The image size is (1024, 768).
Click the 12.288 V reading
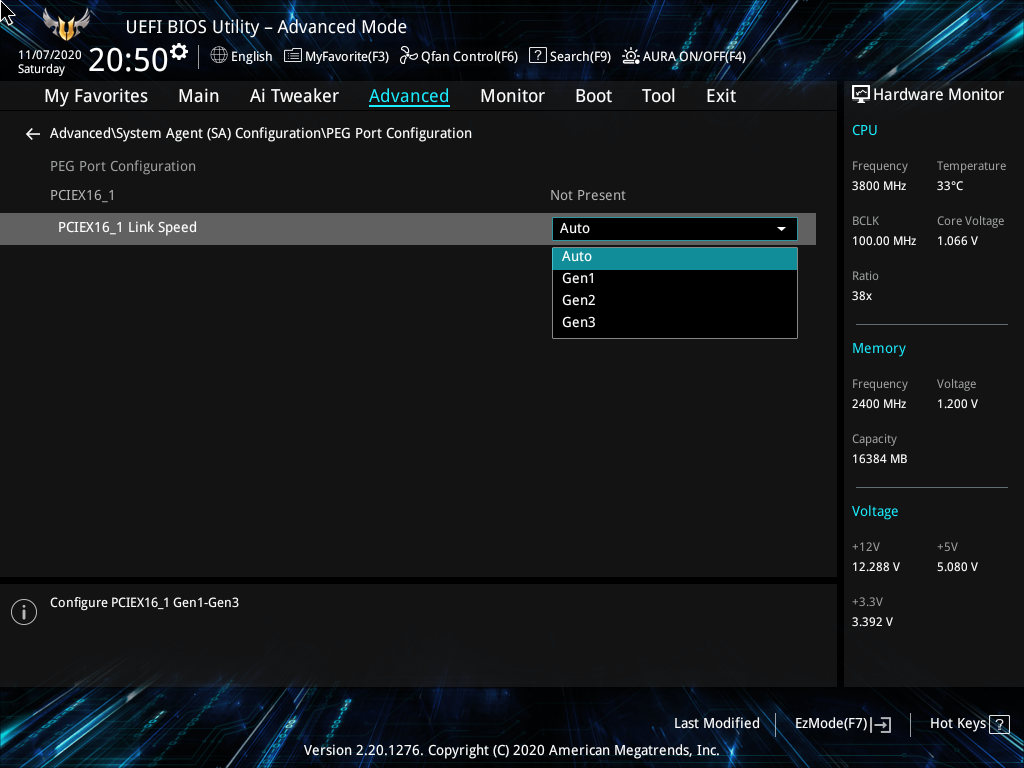click(876, 567)
